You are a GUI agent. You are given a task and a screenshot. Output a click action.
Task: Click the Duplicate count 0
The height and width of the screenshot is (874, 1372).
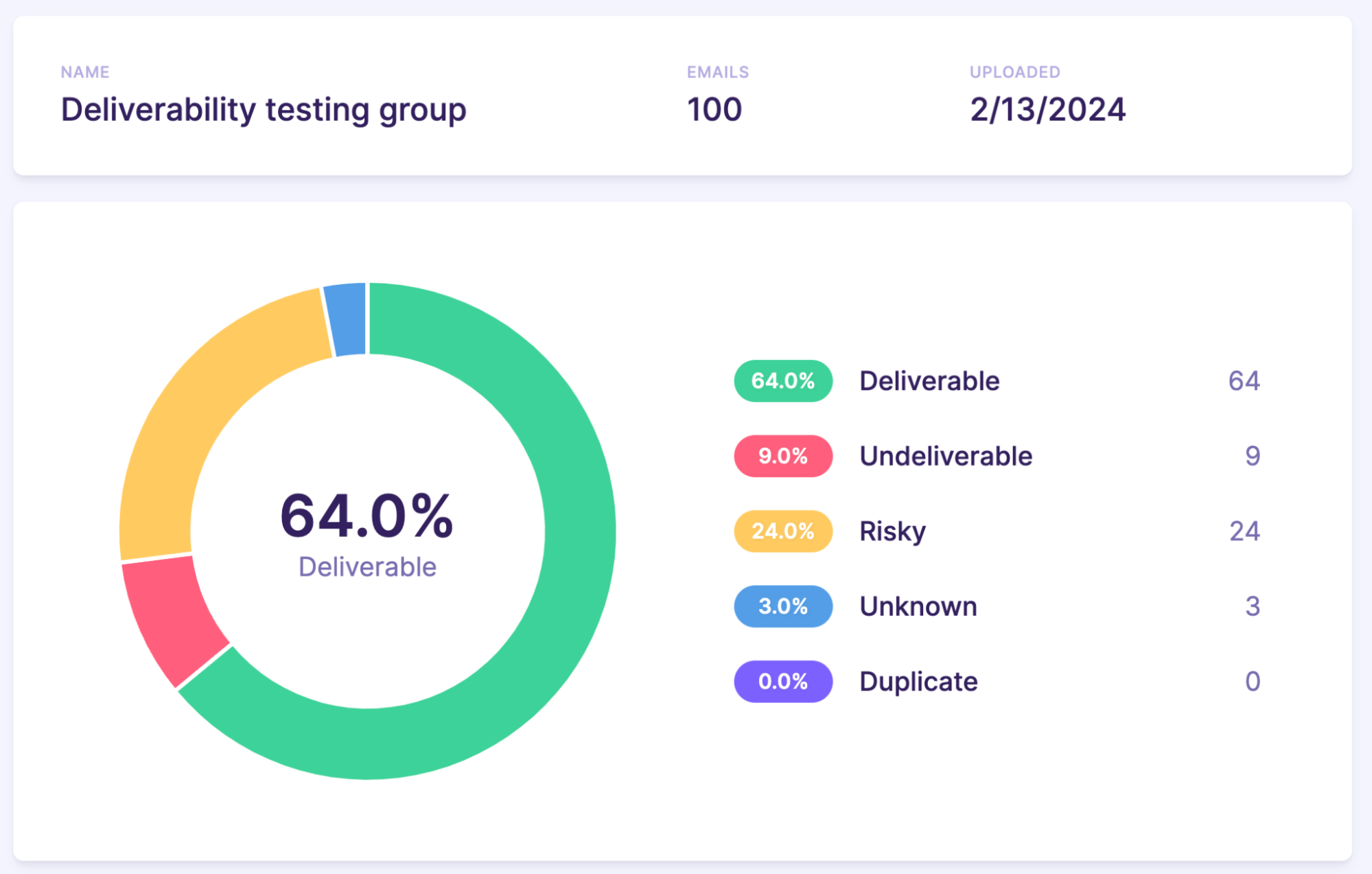point(1253,682)
